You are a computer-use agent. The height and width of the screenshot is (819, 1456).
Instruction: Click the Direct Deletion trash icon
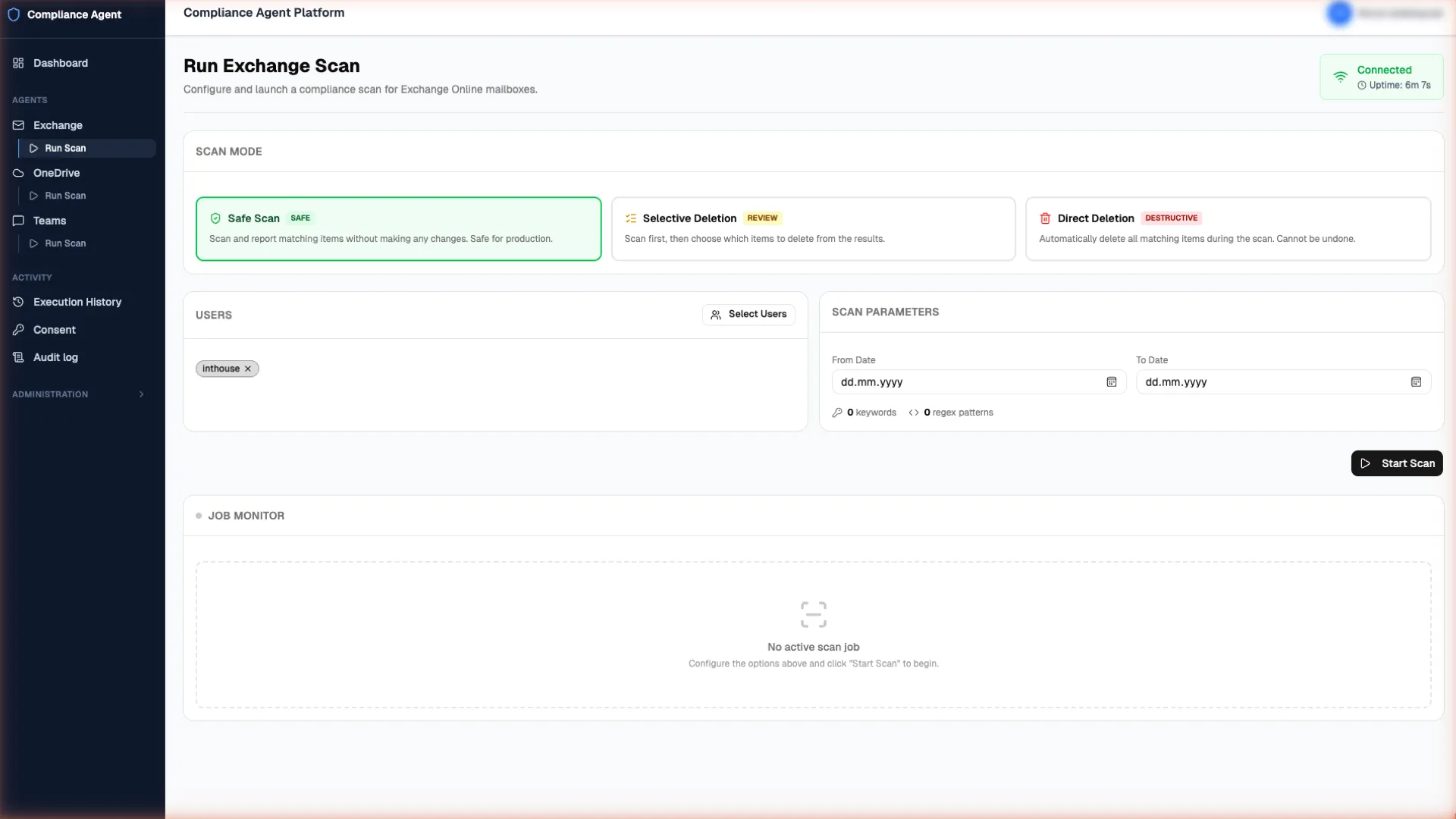point(1045,218)
